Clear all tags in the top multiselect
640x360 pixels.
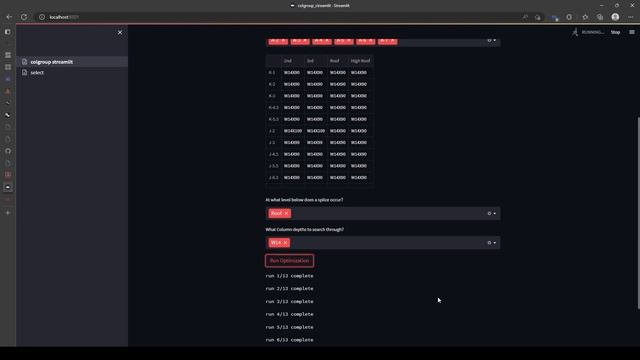click(489, 40)
